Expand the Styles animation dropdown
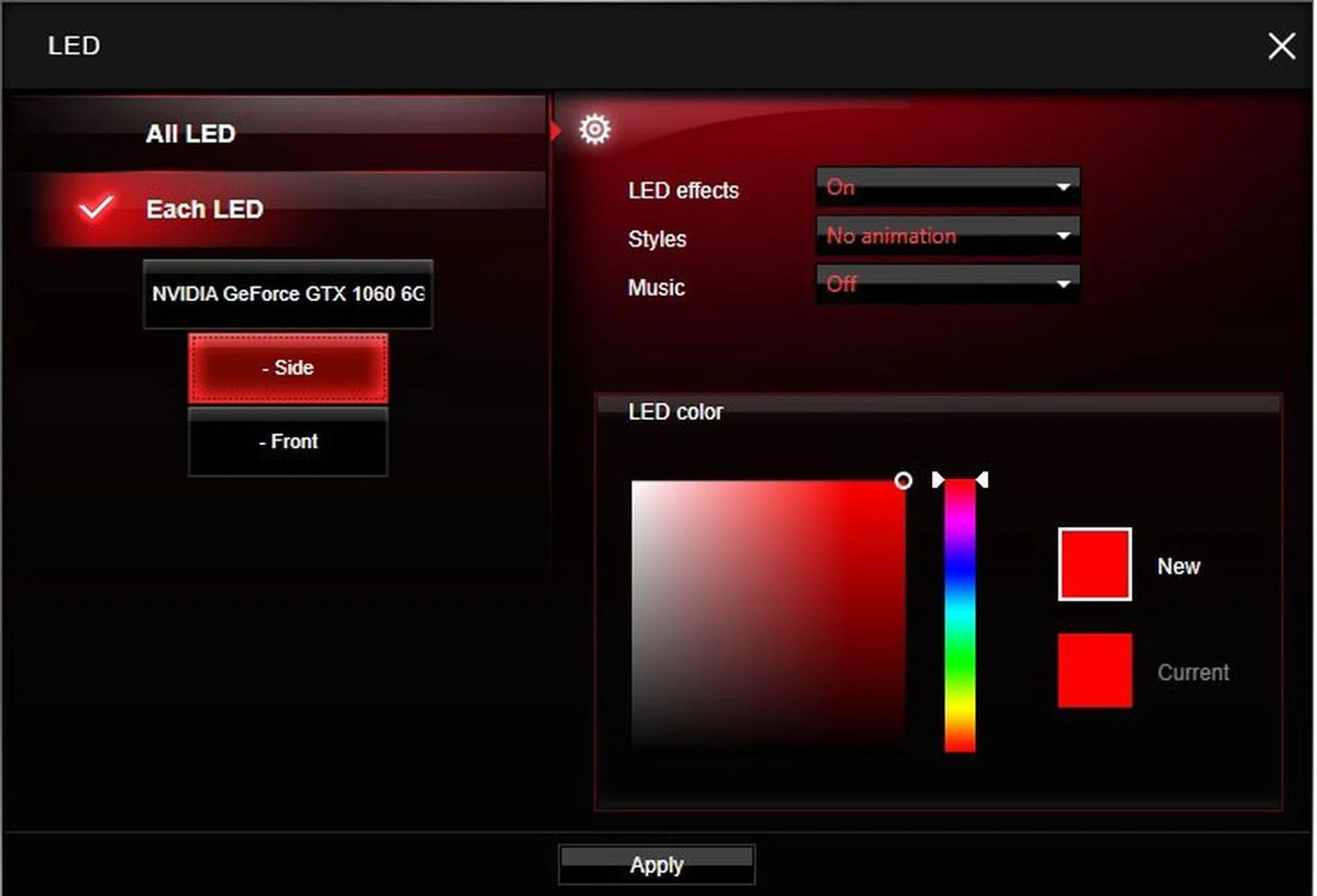The image size is (1317, 896). (x=947, y=236)
